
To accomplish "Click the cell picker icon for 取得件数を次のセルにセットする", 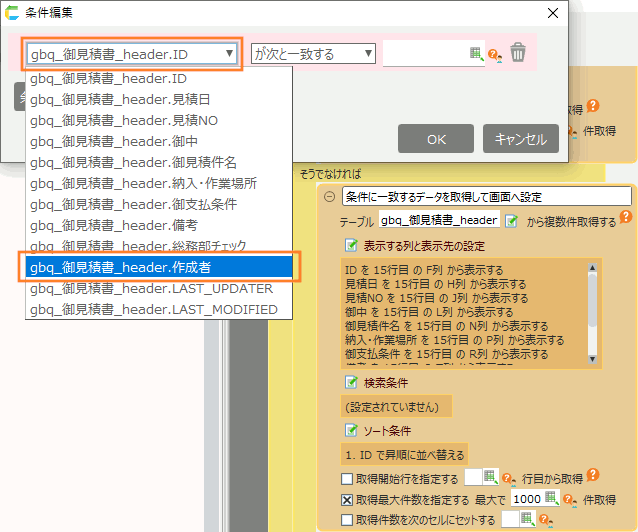I will coord(527,518).
